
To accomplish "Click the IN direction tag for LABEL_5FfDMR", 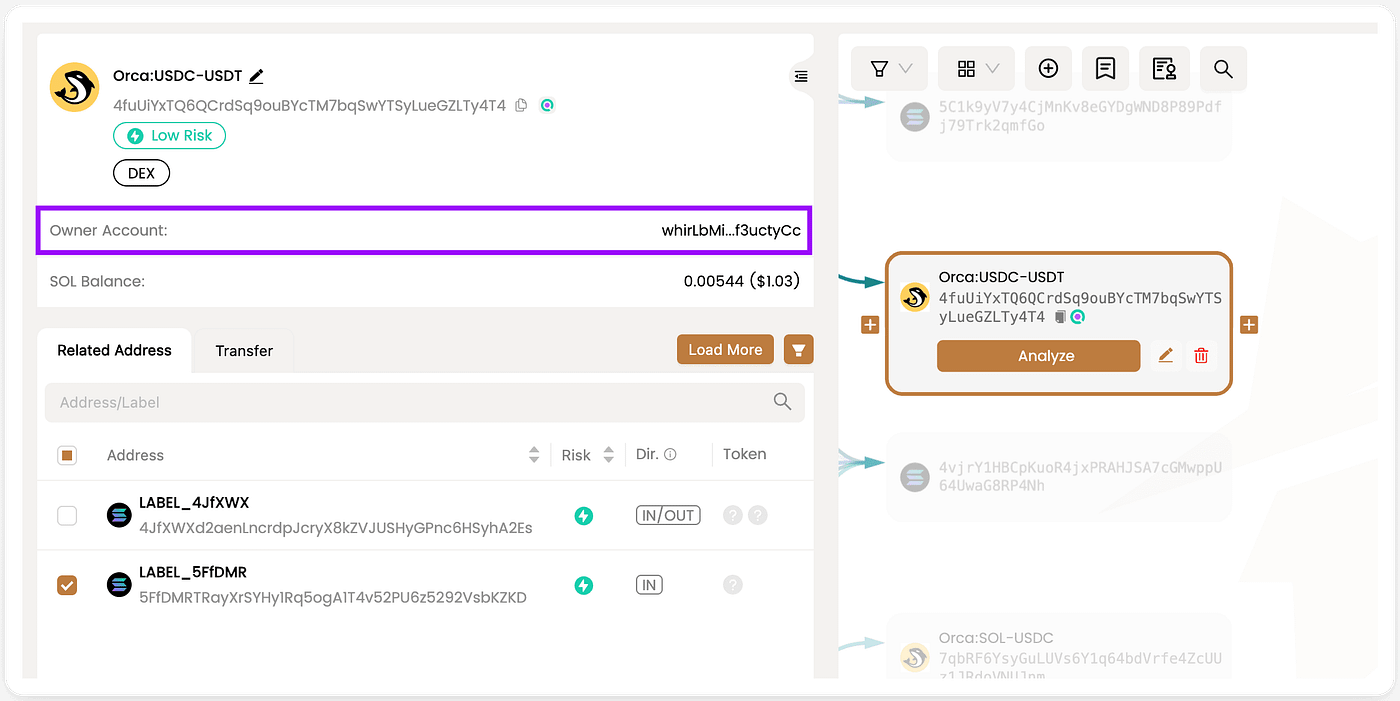I will (650, 585).
